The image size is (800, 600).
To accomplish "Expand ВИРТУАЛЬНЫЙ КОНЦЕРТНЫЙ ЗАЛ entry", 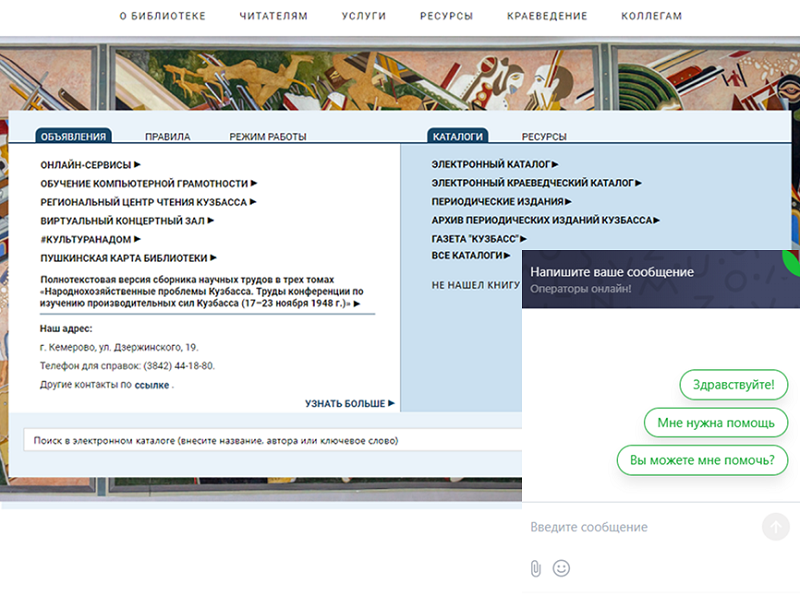I will point(127,220).
